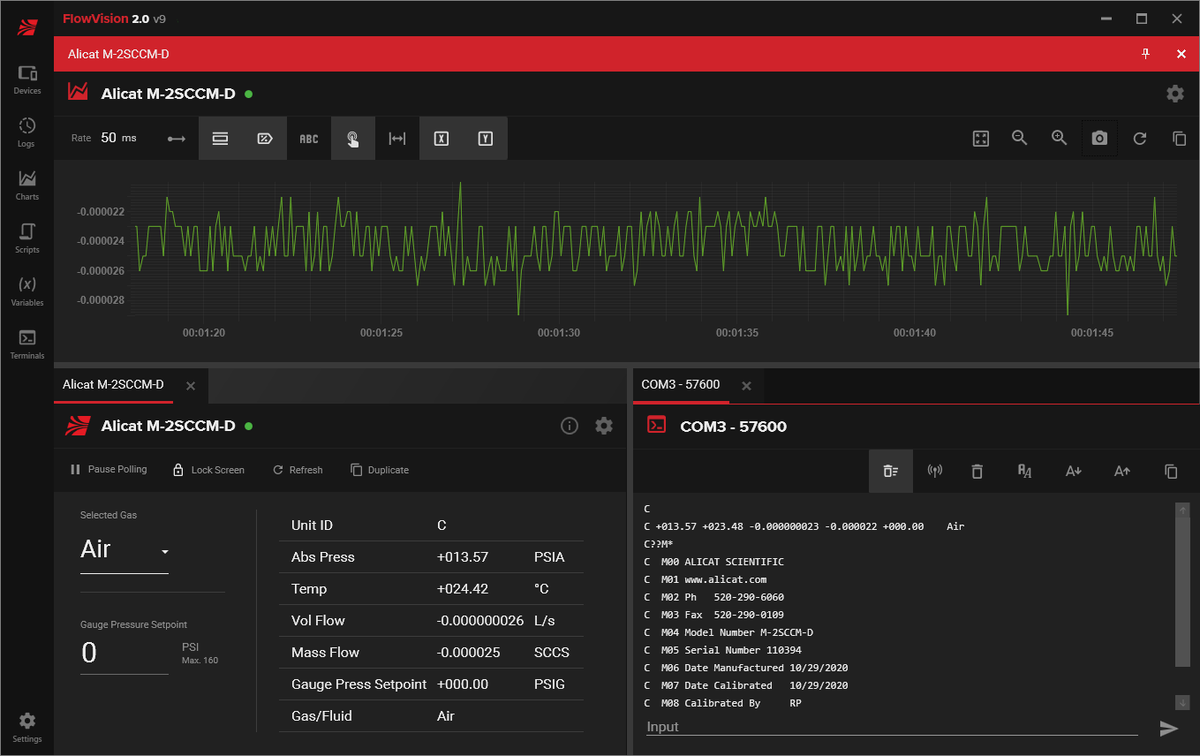Click the chart fit-to-screen icon
1200x756 pixels.
981,139
